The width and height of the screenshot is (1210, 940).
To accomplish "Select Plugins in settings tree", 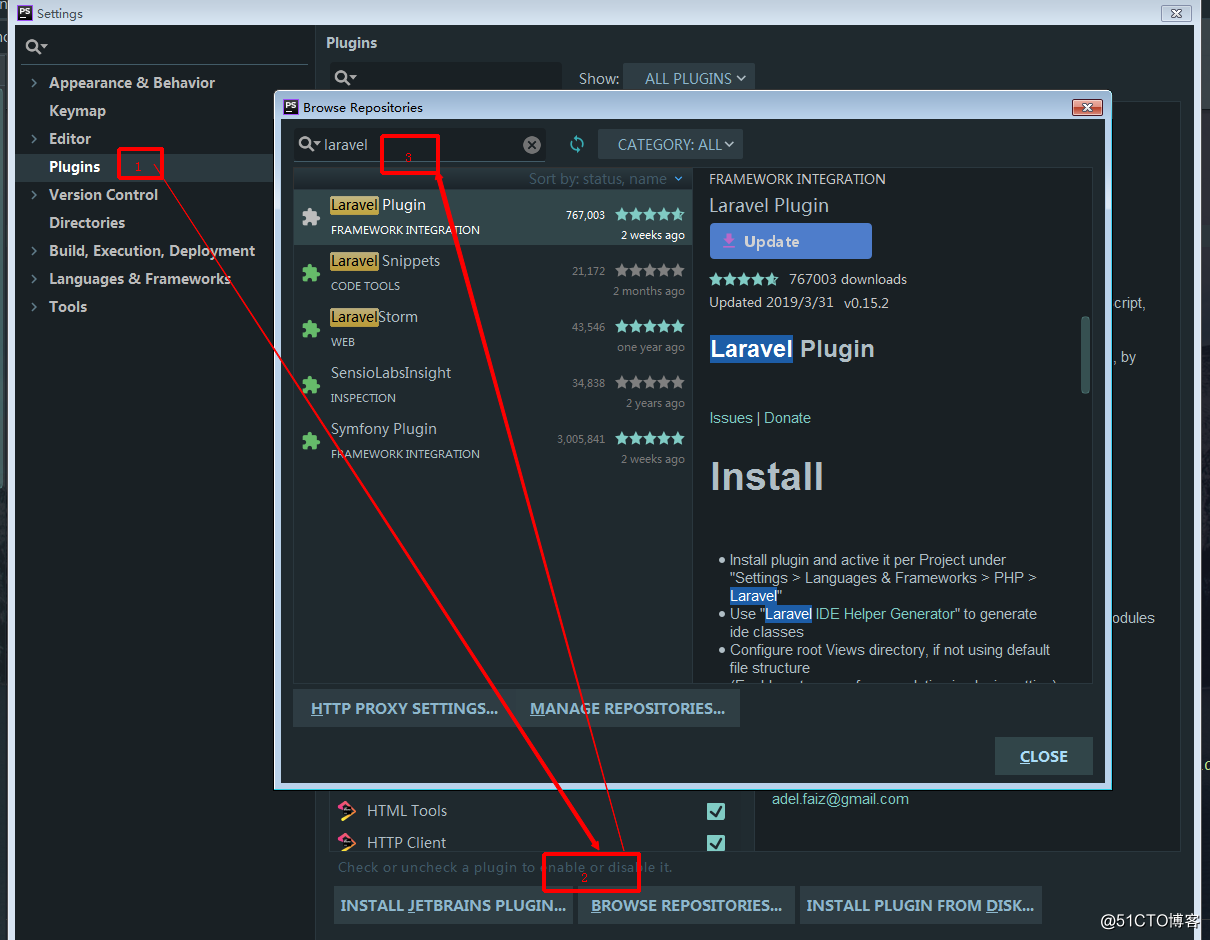I will (x=75, y=167).
